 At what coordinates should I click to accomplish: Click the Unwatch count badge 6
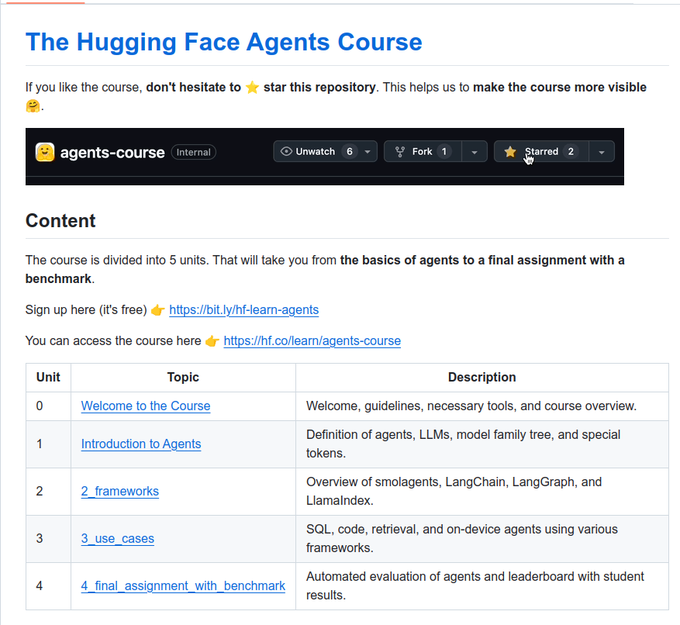point(349,152)
